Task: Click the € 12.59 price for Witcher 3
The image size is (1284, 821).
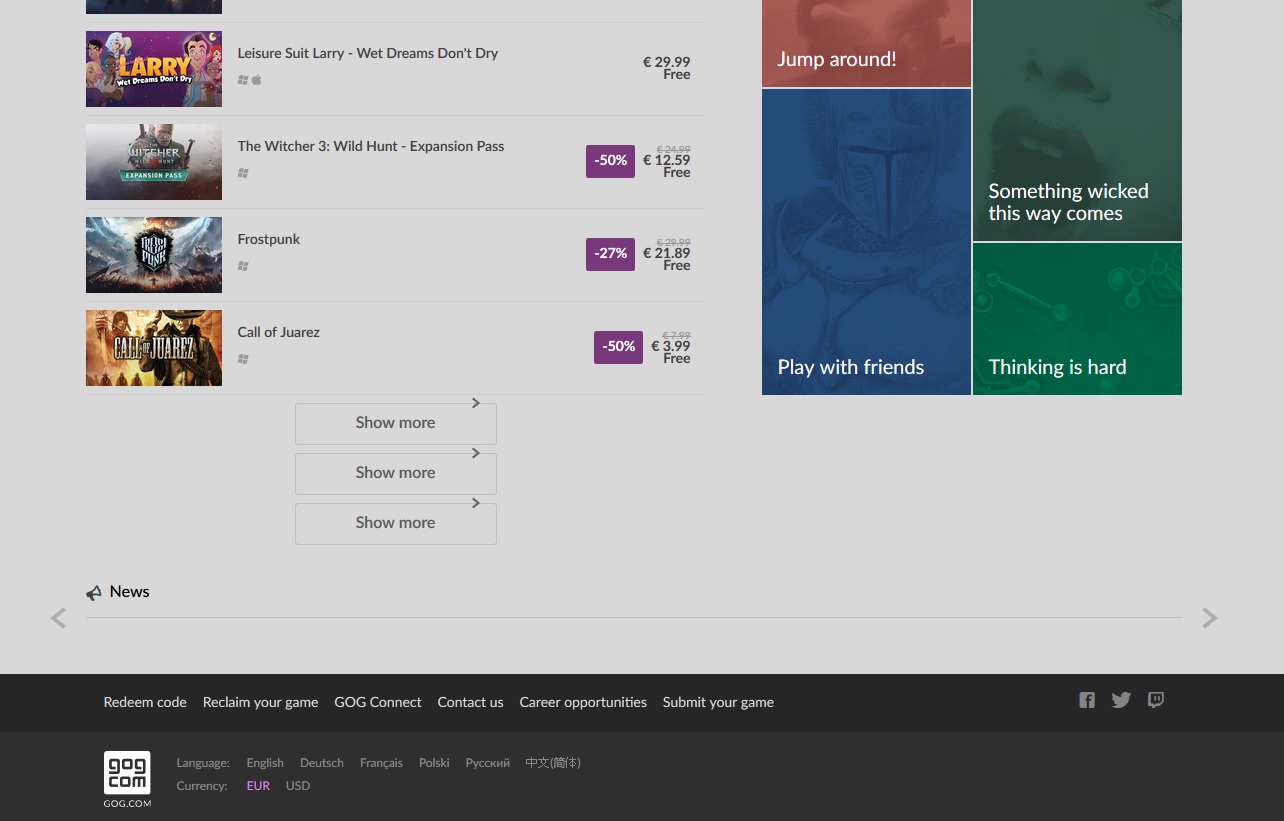Action: [666, 160]
